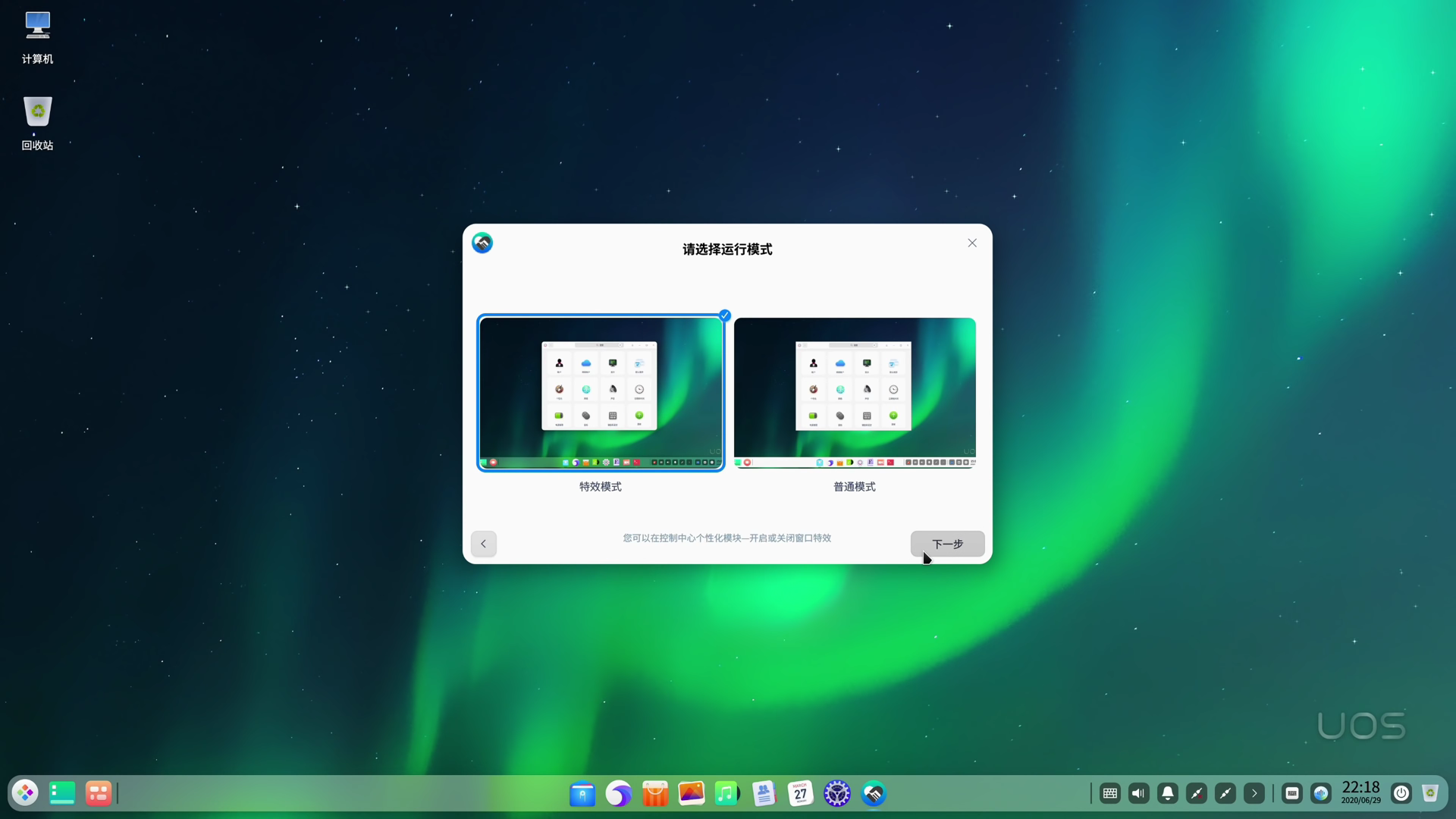Image resolution: width=1456 pixels, height=819 pixels.
Task: Open the voice assistant tray icon
Action: [x=1321, y=793]
